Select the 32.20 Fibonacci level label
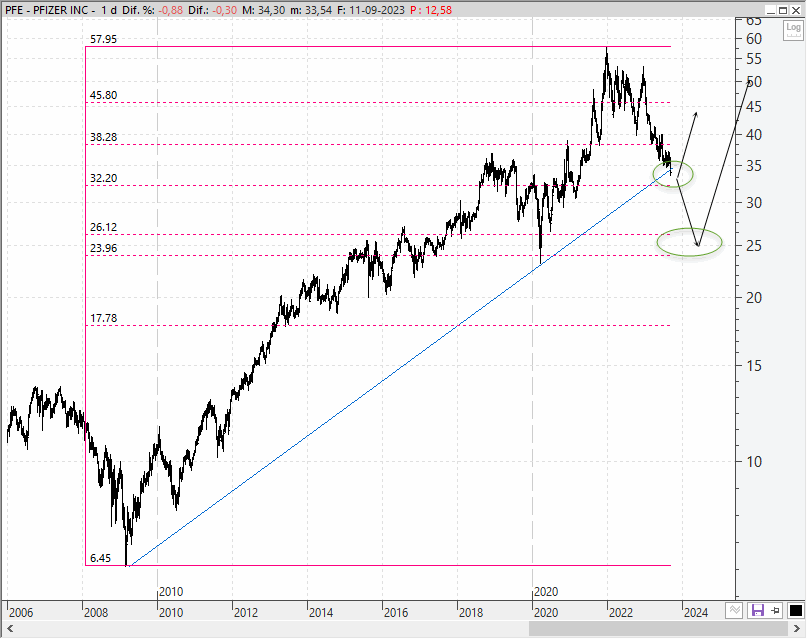The width and height of the screenshot is (807, 639). click(103, 179)
